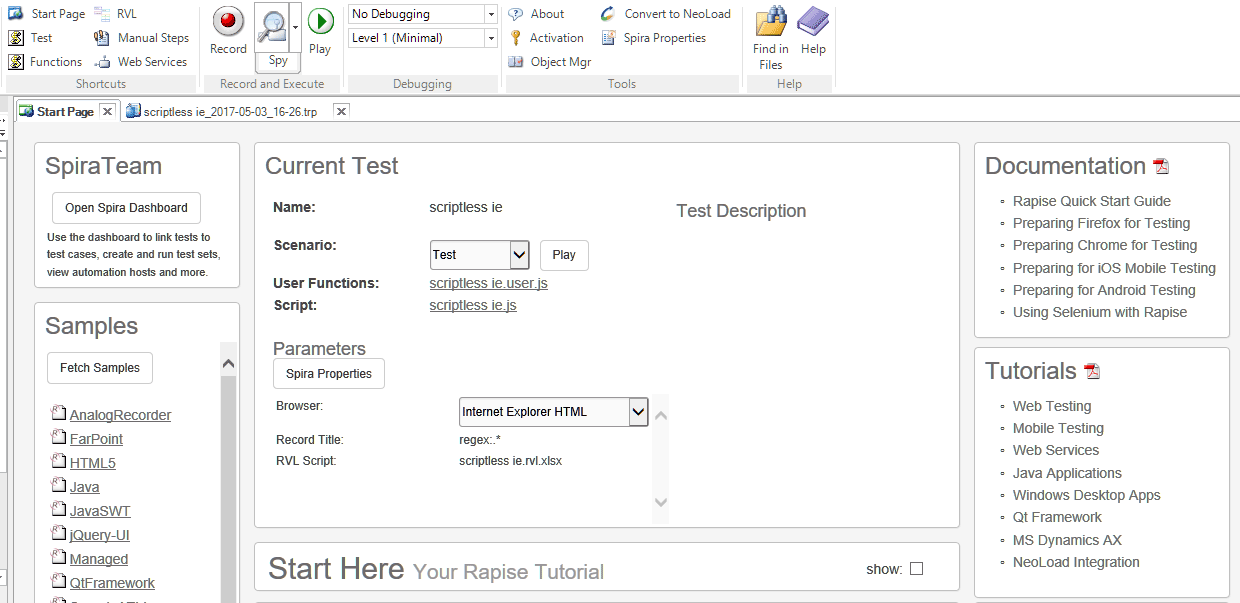
Task: Open the Spy magnifier tool
Action: [x=271, y=27]
